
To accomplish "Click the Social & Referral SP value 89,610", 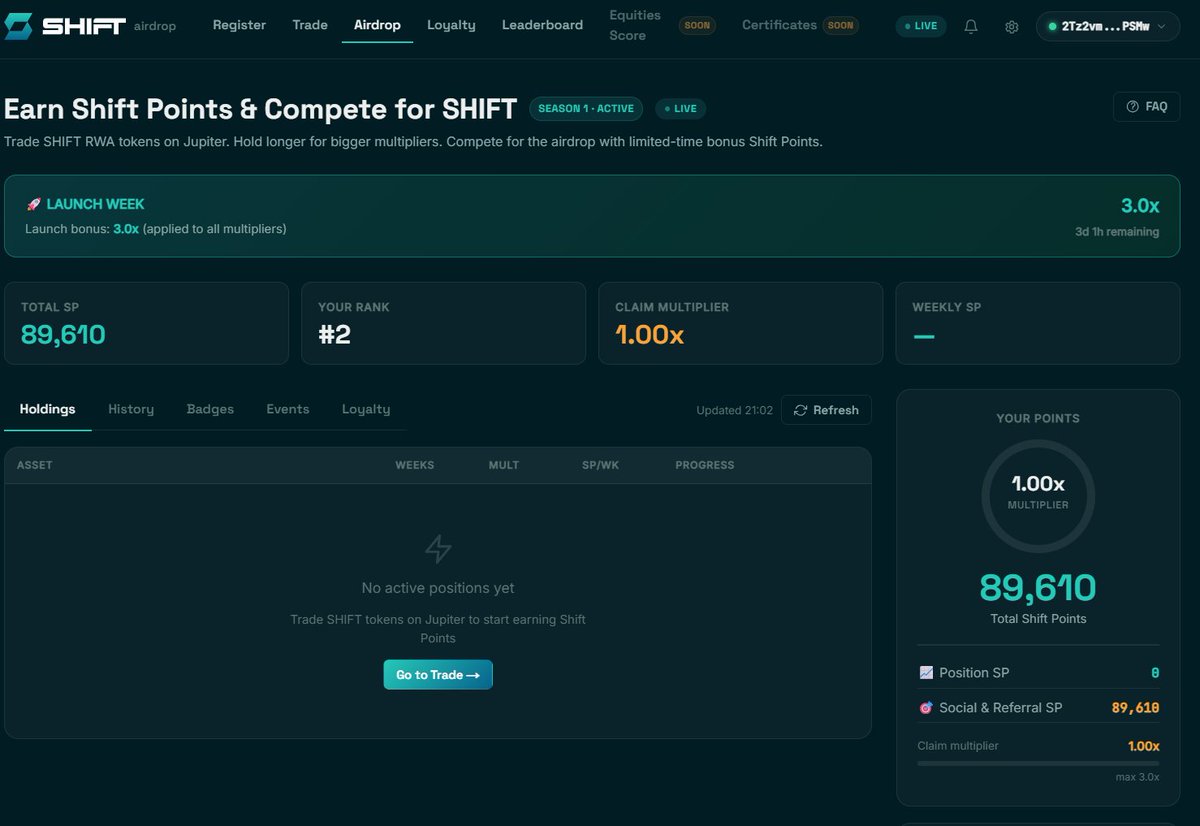I will pyautogui.click(x=1136, y=708).
